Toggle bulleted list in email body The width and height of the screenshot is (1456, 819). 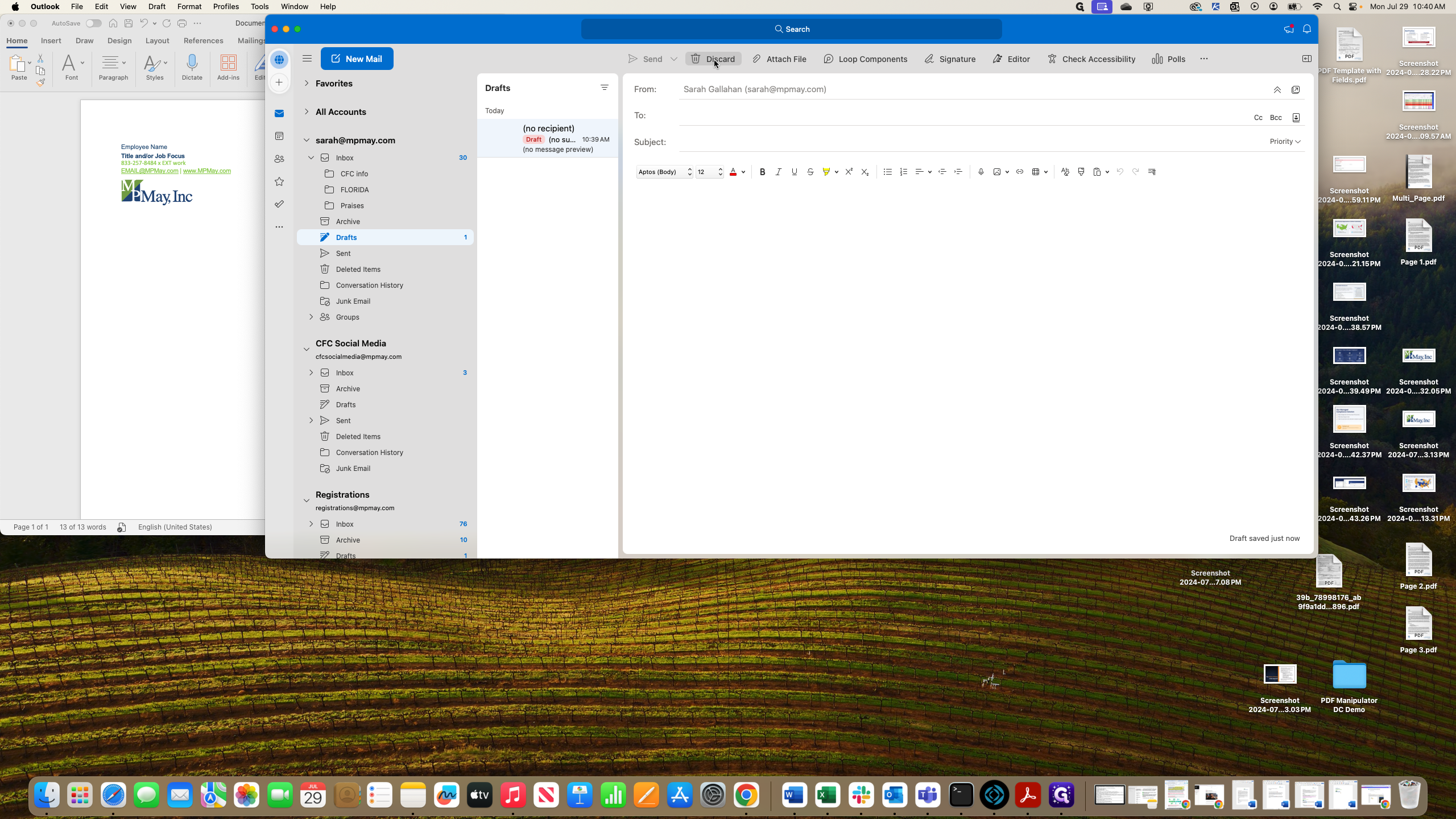click(x=887, y=172)
